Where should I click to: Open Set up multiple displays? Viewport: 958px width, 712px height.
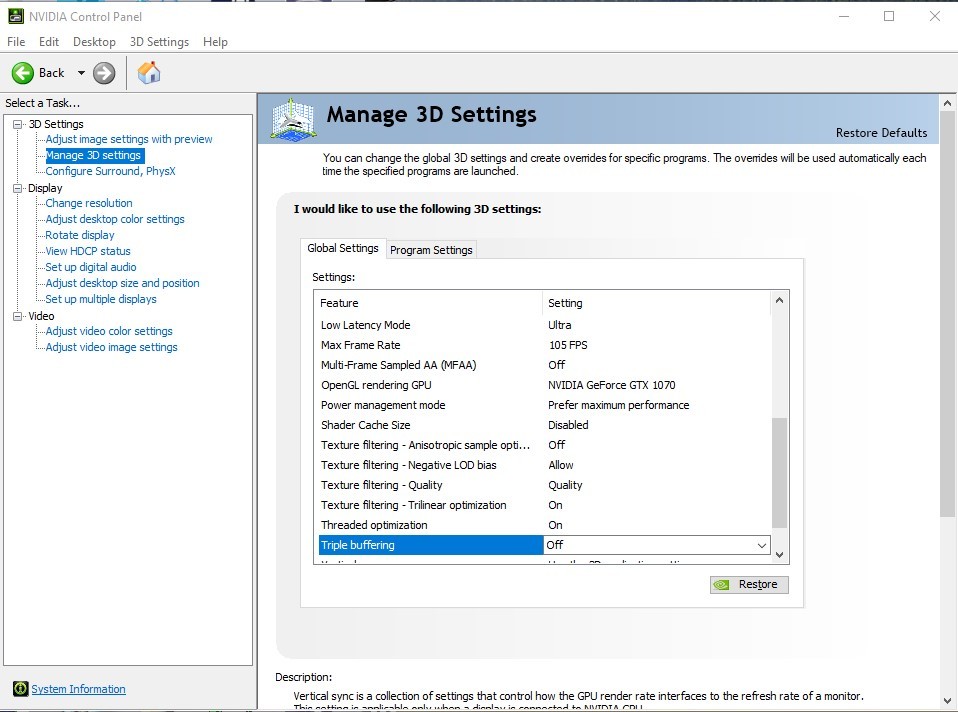pyautogui.click(x=101, y=299)
